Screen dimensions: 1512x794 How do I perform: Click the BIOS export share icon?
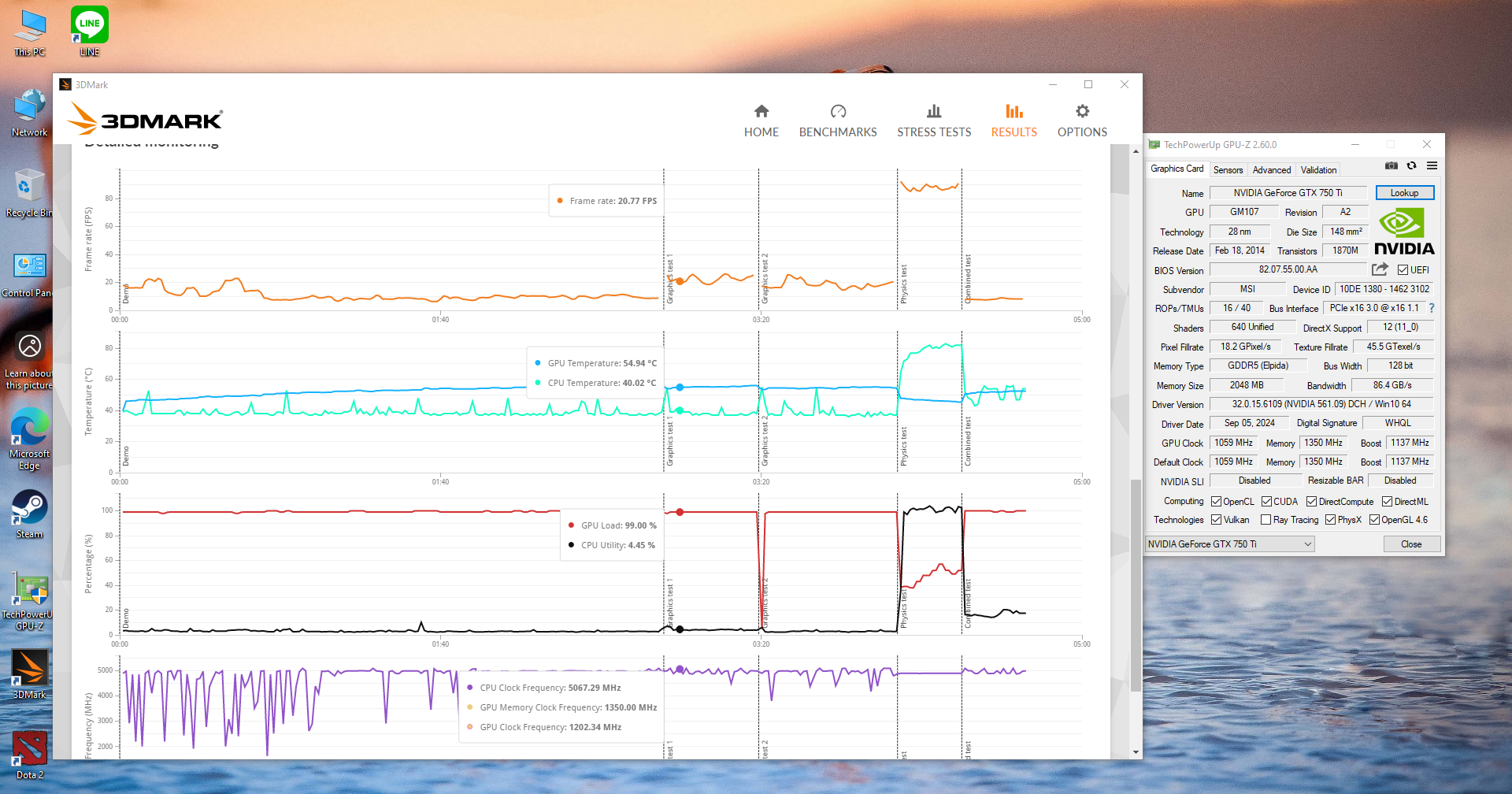coord(1380,269)
